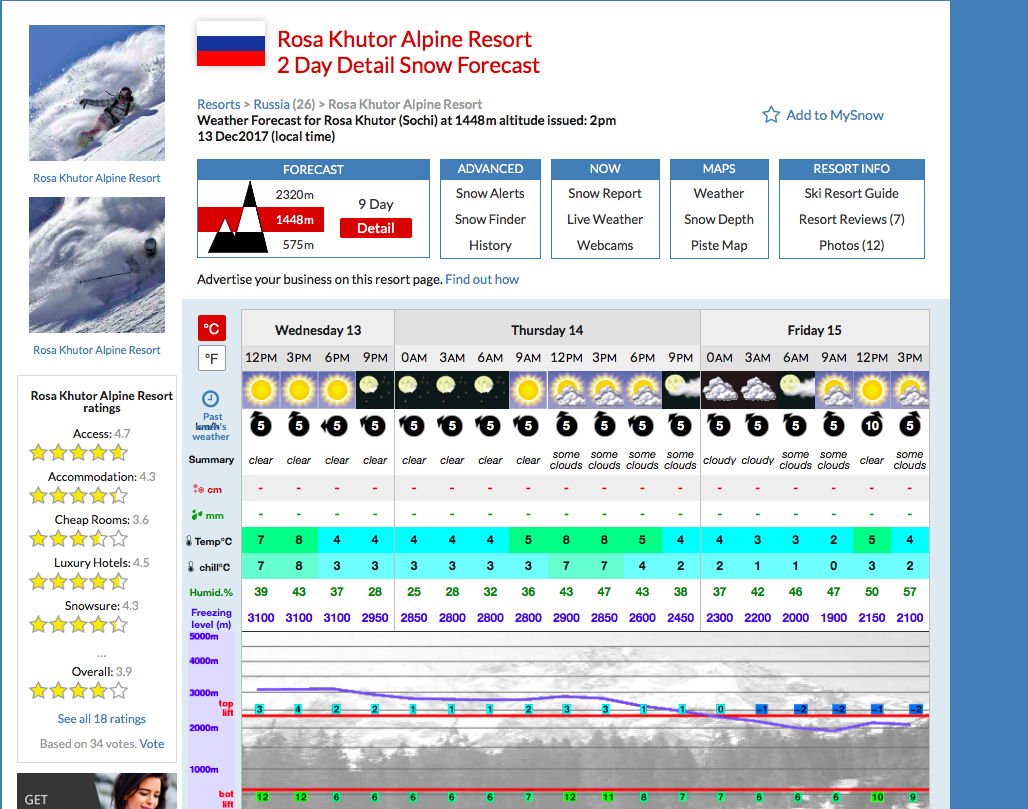Click the sunny icon for Thursday 9AM

528,389
